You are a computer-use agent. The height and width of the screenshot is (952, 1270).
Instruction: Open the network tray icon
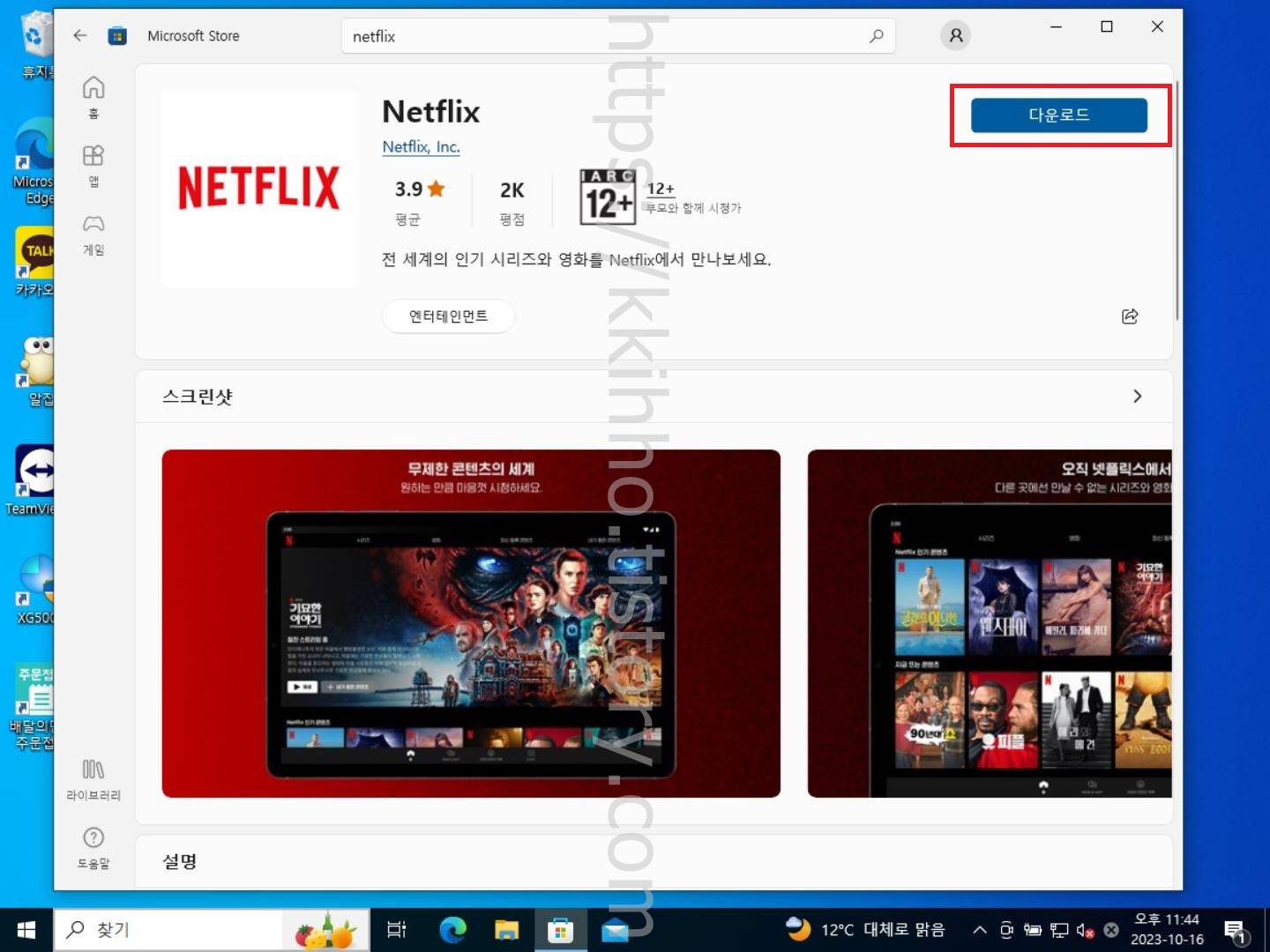pyautogui.click(x=1059, y=930)
